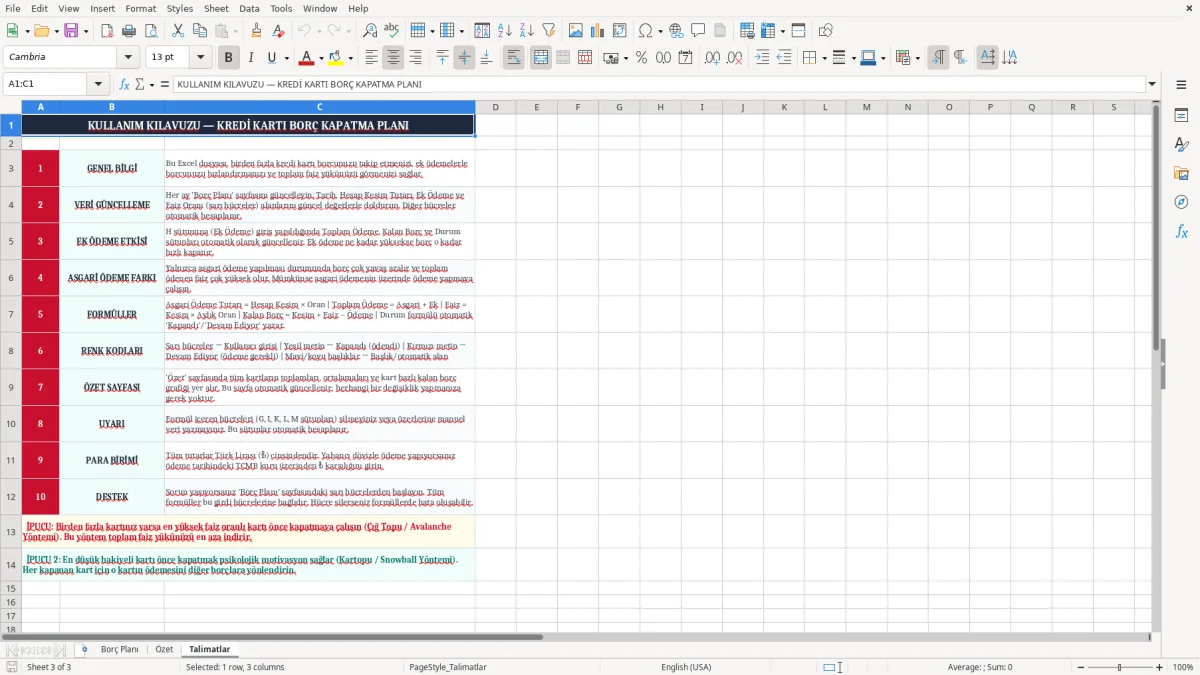Click the formula input line
Viewport: 1200px width, 675px height.
659,84
